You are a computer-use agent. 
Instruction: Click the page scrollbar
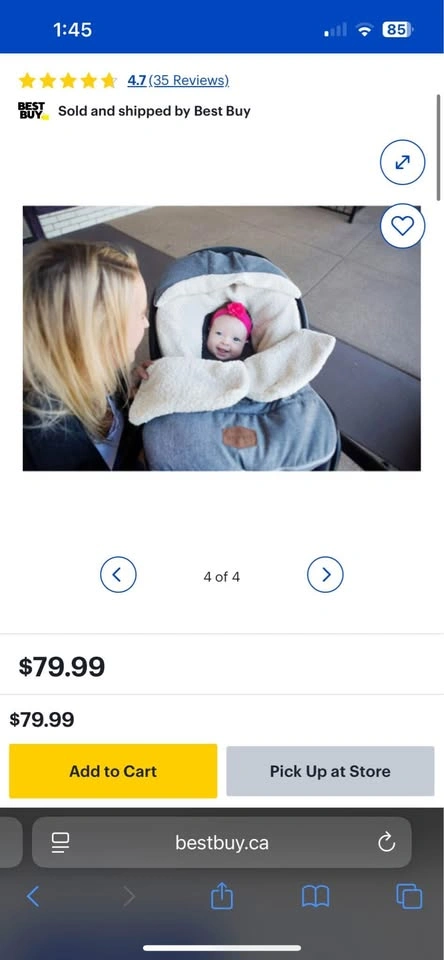coord(438,147)
